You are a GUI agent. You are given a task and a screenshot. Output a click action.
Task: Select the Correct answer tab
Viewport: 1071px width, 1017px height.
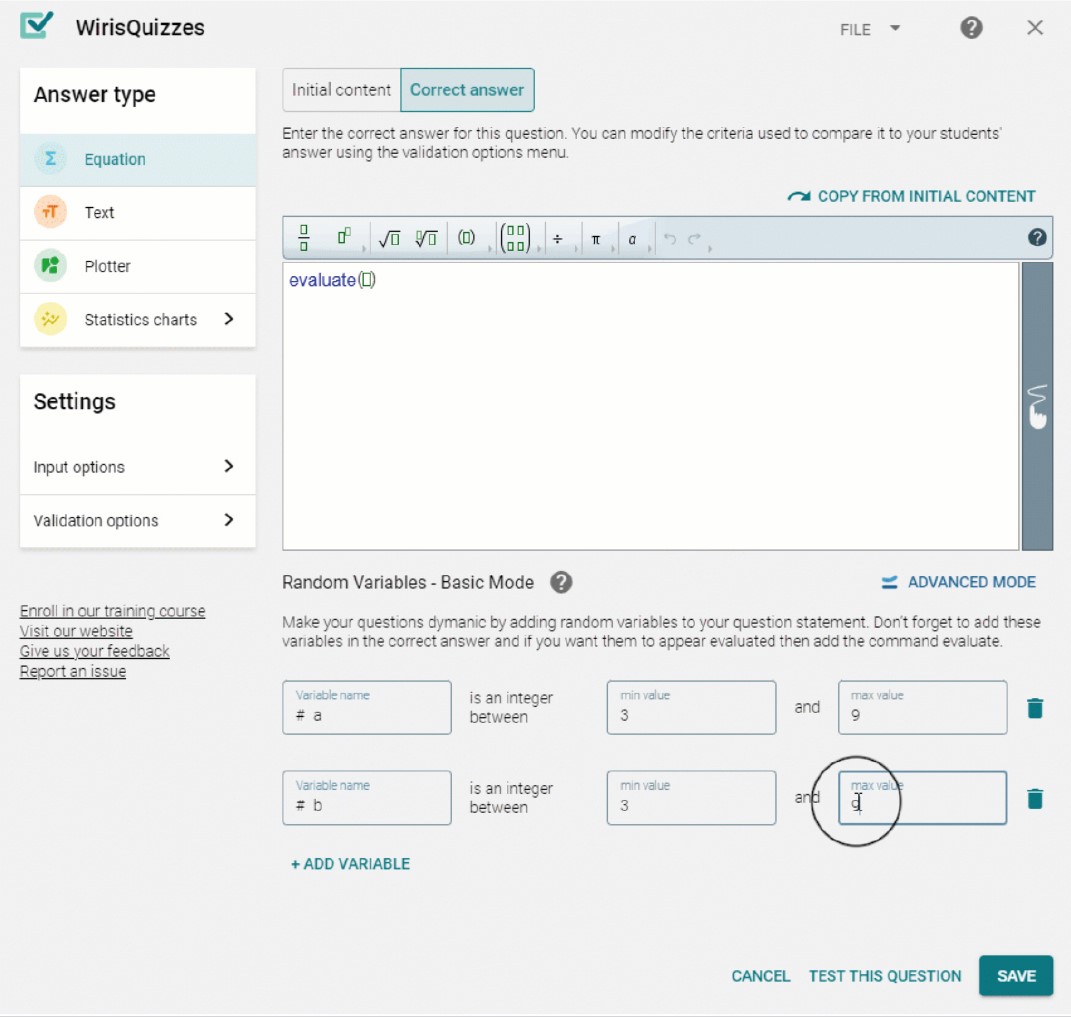(467, 90)
